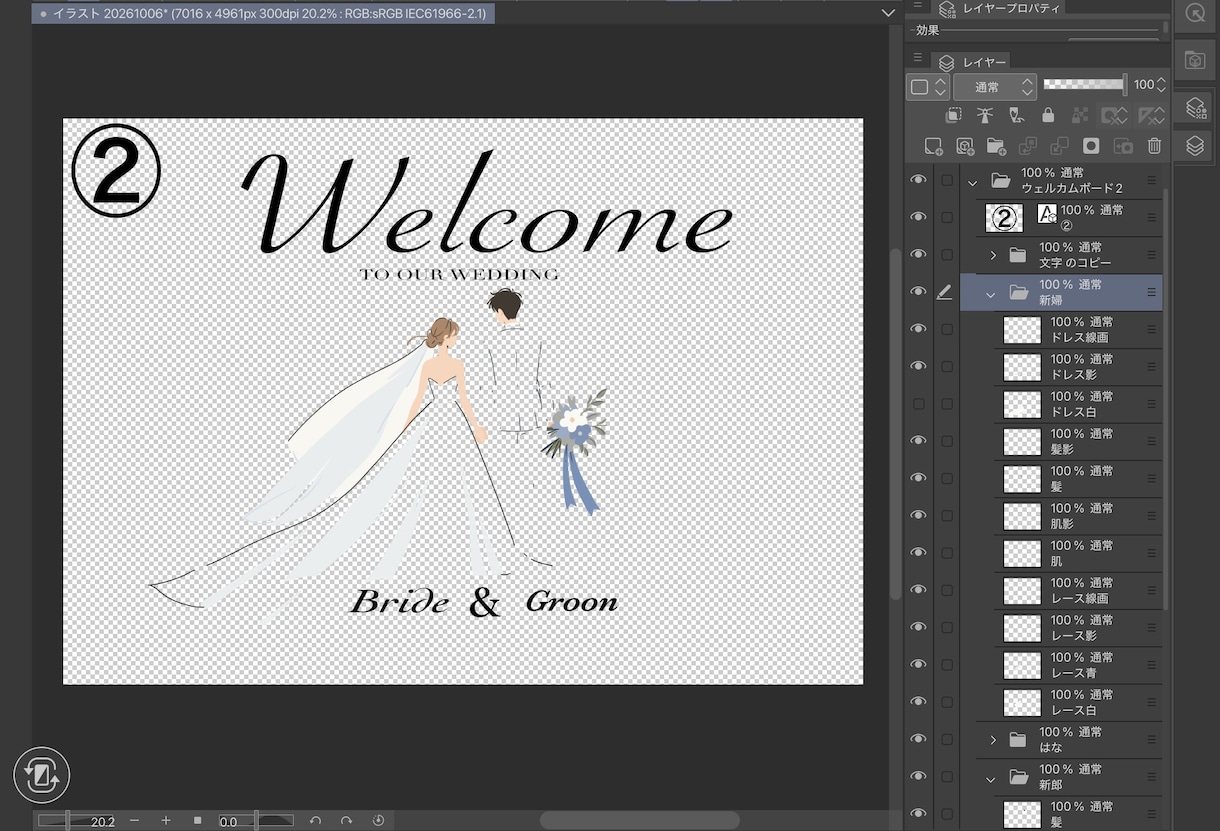Create a new layer folder

[996, 146]
